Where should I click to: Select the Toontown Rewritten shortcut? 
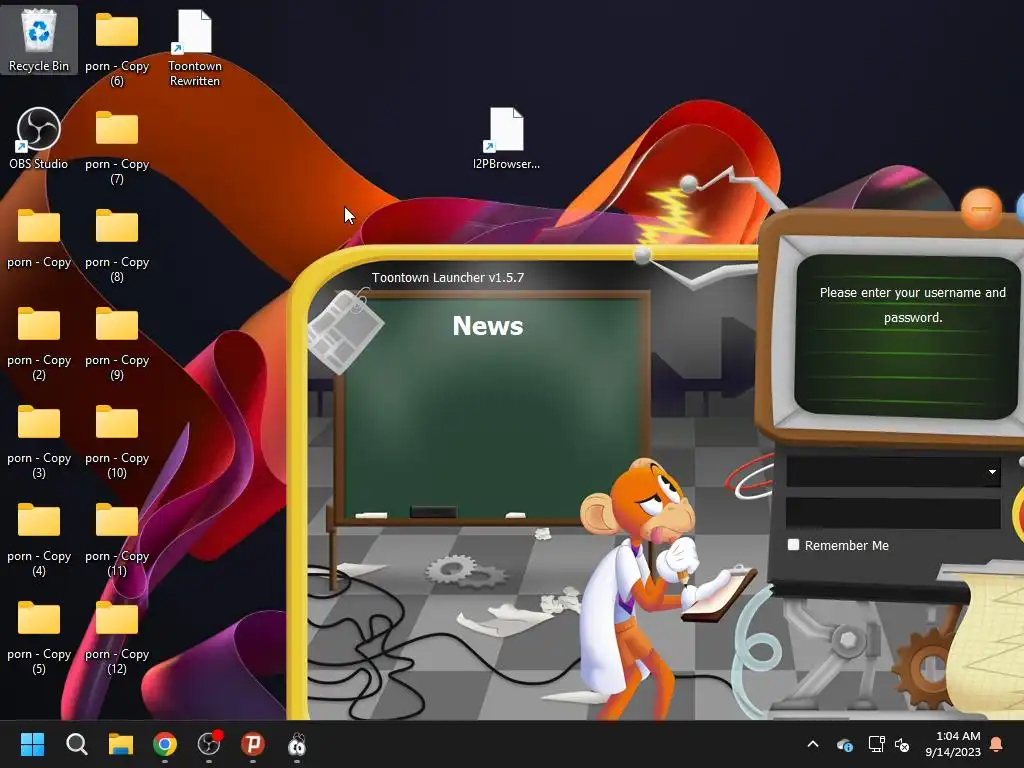[x=195, y=48]
